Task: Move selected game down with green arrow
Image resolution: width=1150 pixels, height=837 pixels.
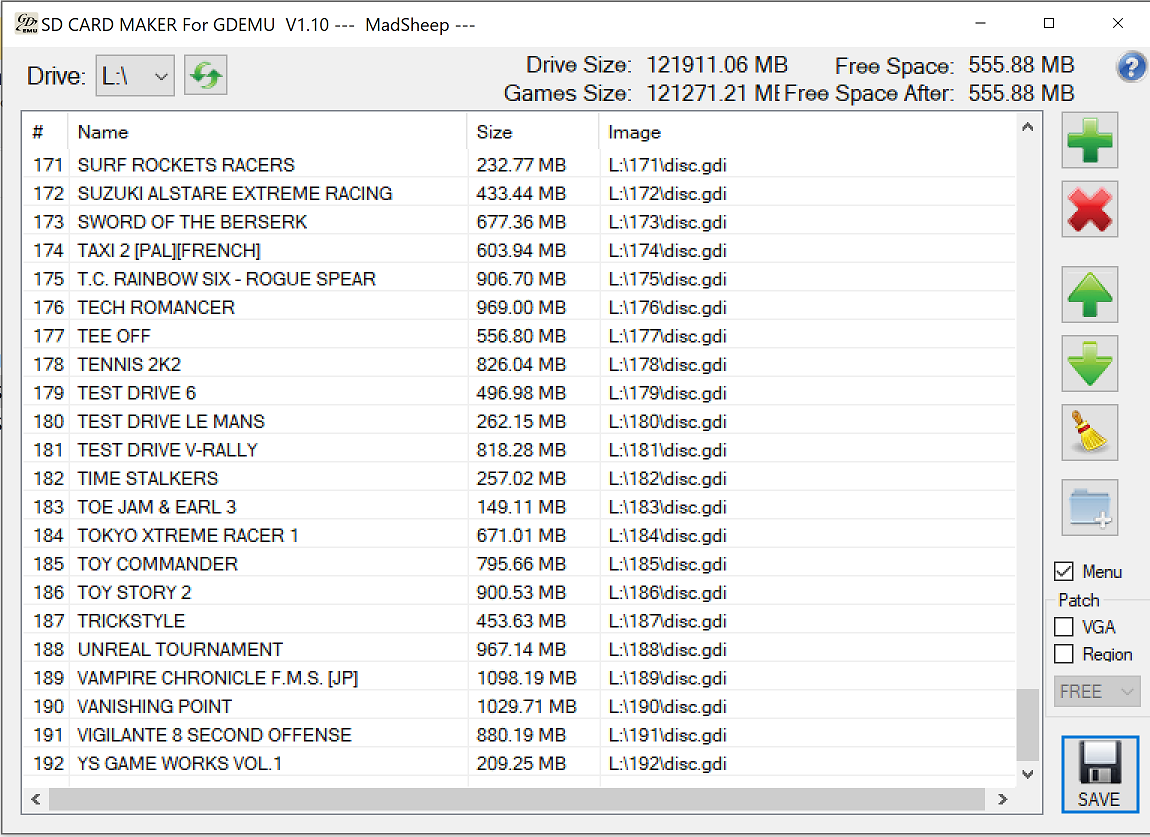Action: pos(1090,364)
